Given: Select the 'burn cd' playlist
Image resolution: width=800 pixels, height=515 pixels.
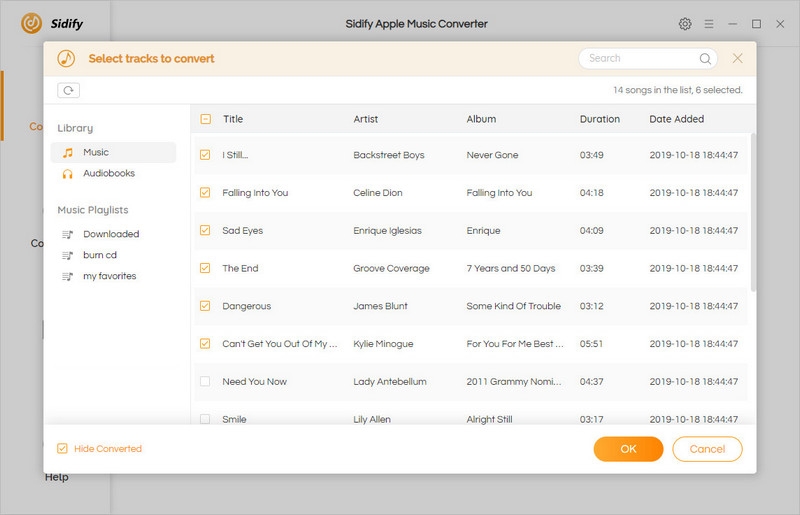Looking at the screenshot, I should [x=100, y=255].
